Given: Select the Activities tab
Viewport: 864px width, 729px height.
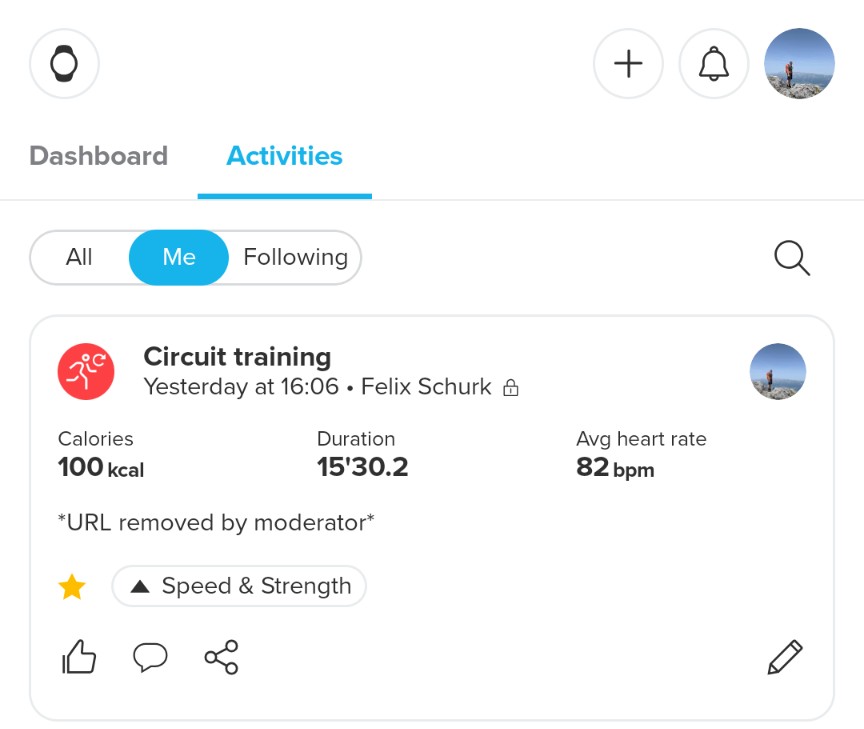Looking at the screenshot, I should tap(284, 156).
